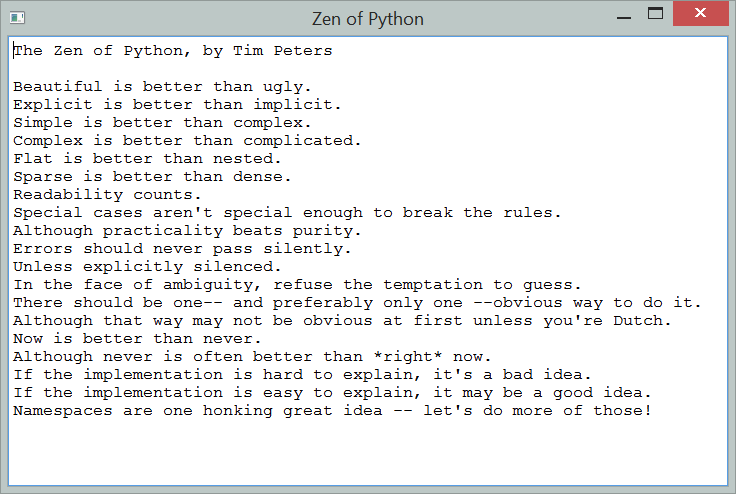
Task: Click the 'Explicit is better than implicit' line
Action: pyautogui.click(x=177, y=105)
